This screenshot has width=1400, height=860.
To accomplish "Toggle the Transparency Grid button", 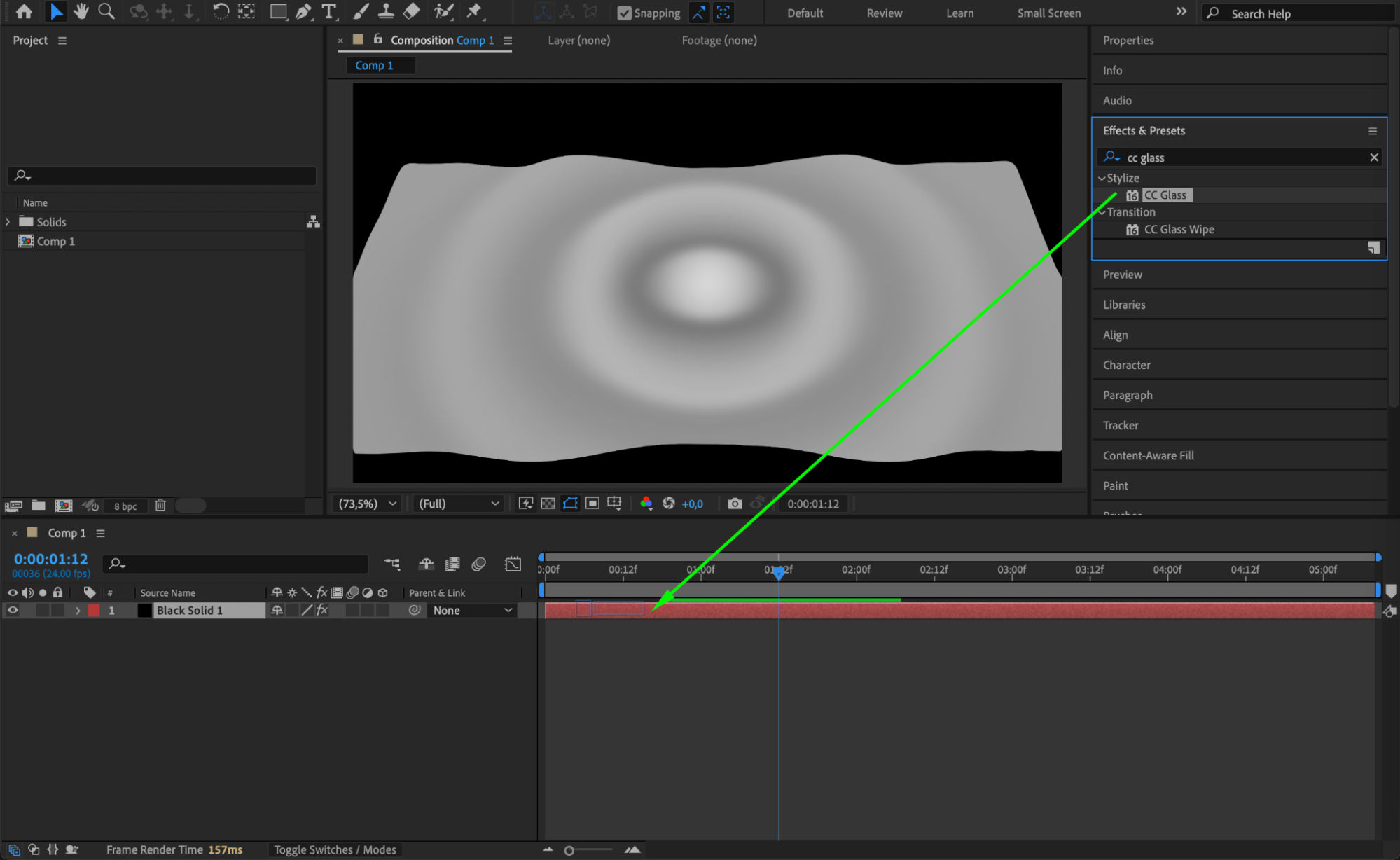I will (548, 504).
